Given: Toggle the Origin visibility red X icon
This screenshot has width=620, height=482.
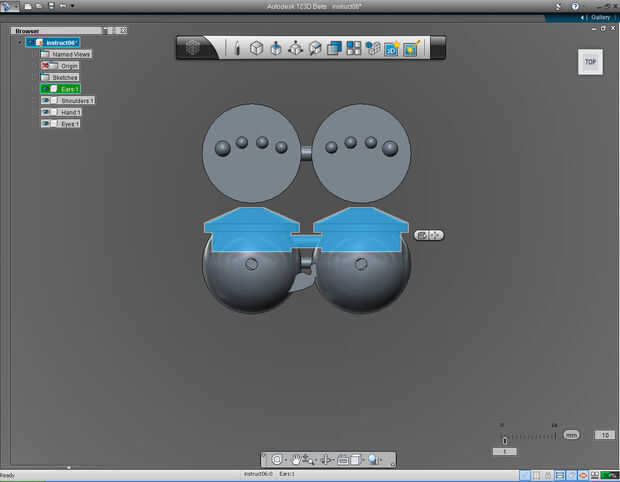Looking at the screenshot, I should pyautogui.click(x=45, y=66).
